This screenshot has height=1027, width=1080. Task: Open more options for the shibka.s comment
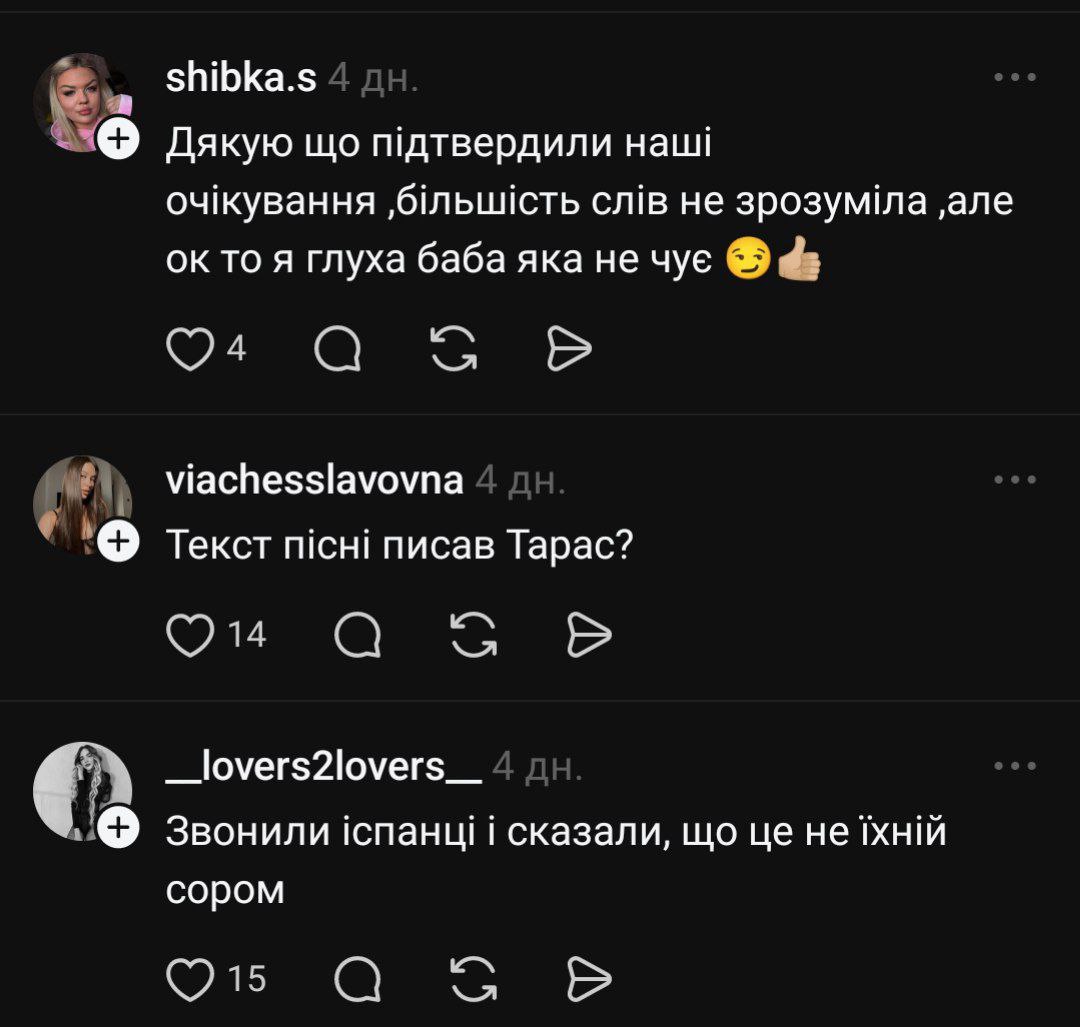1015,78
